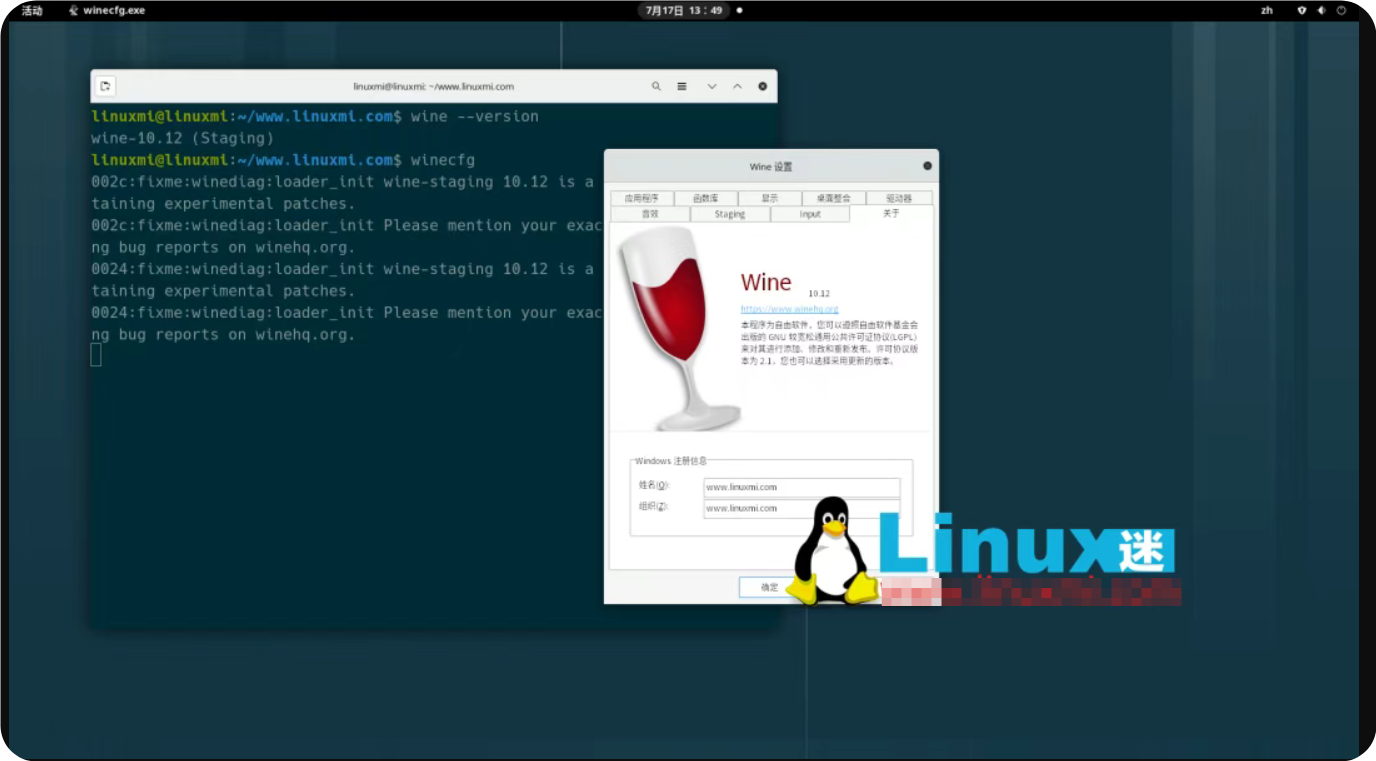This screenshot has height=761, width=1376.
Task: Open the zh input language selector
Action: click(1267, 10)
